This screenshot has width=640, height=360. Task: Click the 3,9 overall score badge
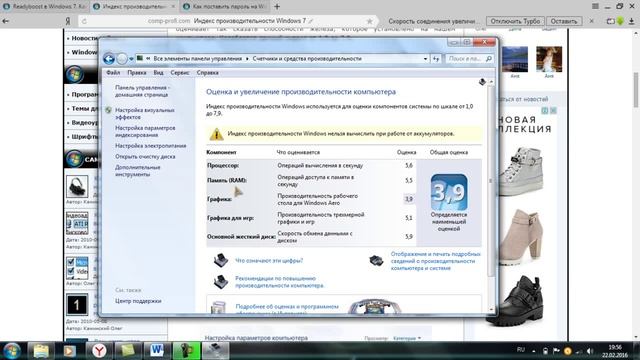tap(449, 192)
